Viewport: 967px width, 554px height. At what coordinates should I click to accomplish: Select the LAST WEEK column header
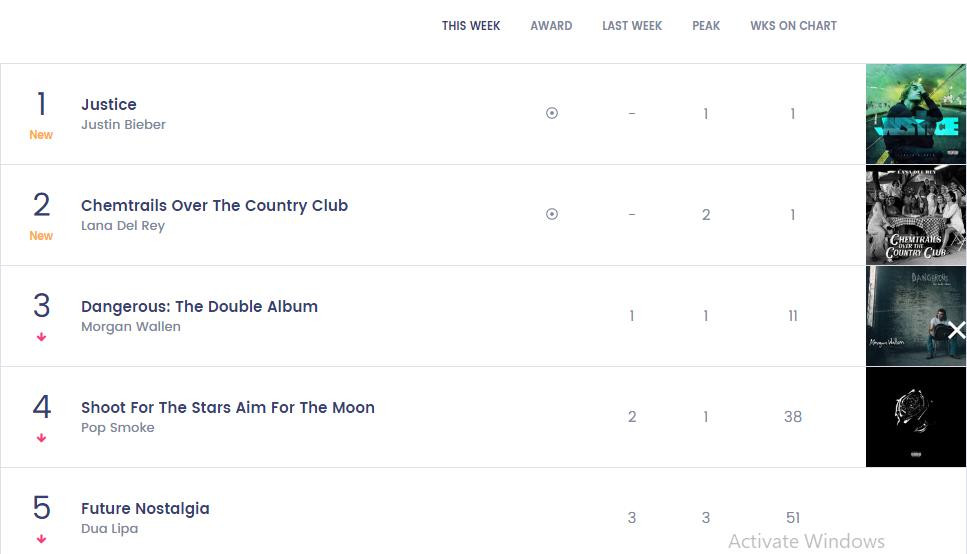[x=632, y=26]
